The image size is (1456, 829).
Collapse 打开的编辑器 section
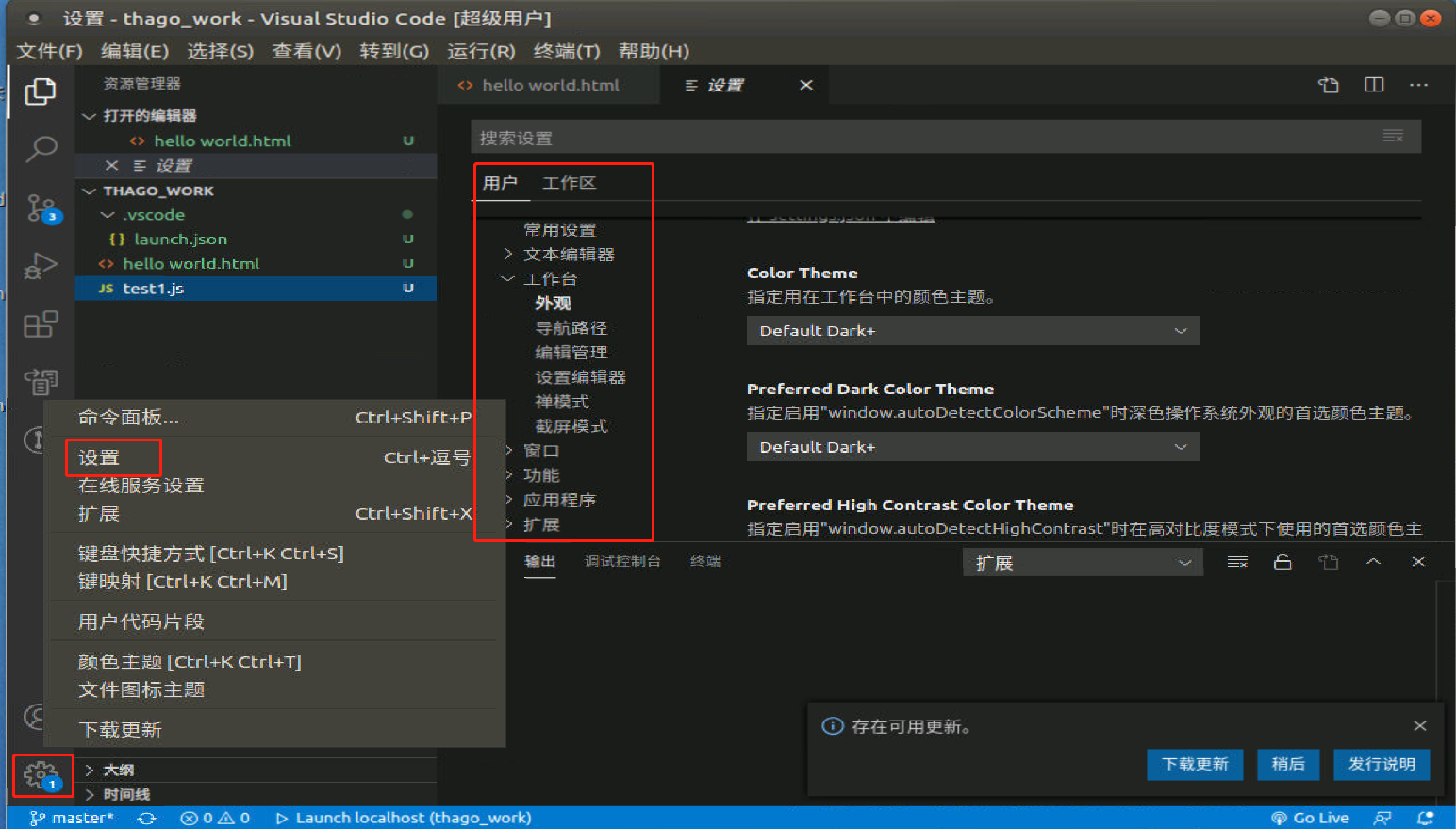pyautogui.click(x=90, y=115)
